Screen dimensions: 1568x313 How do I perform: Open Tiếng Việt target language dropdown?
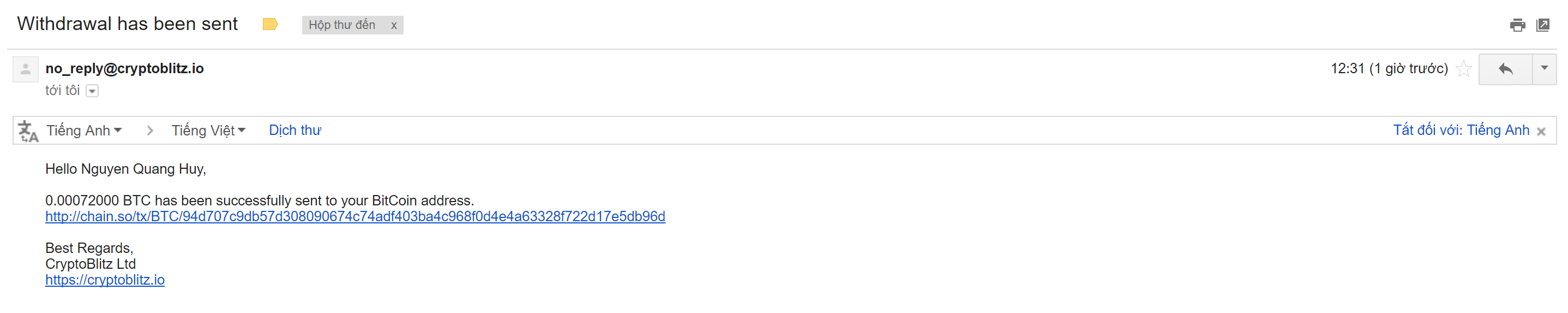(x=208, y=131)
